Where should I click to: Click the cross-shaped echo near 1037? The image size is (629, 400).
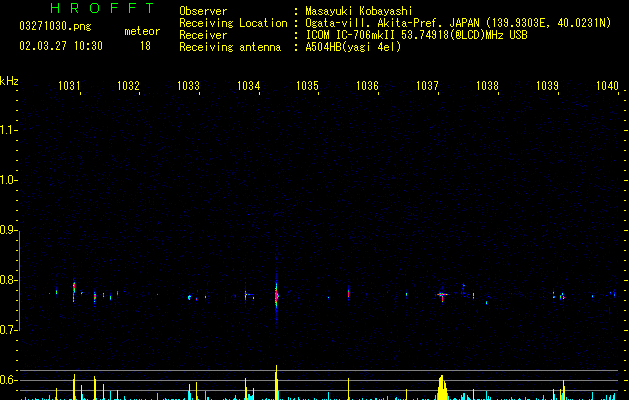pos(442,295)
